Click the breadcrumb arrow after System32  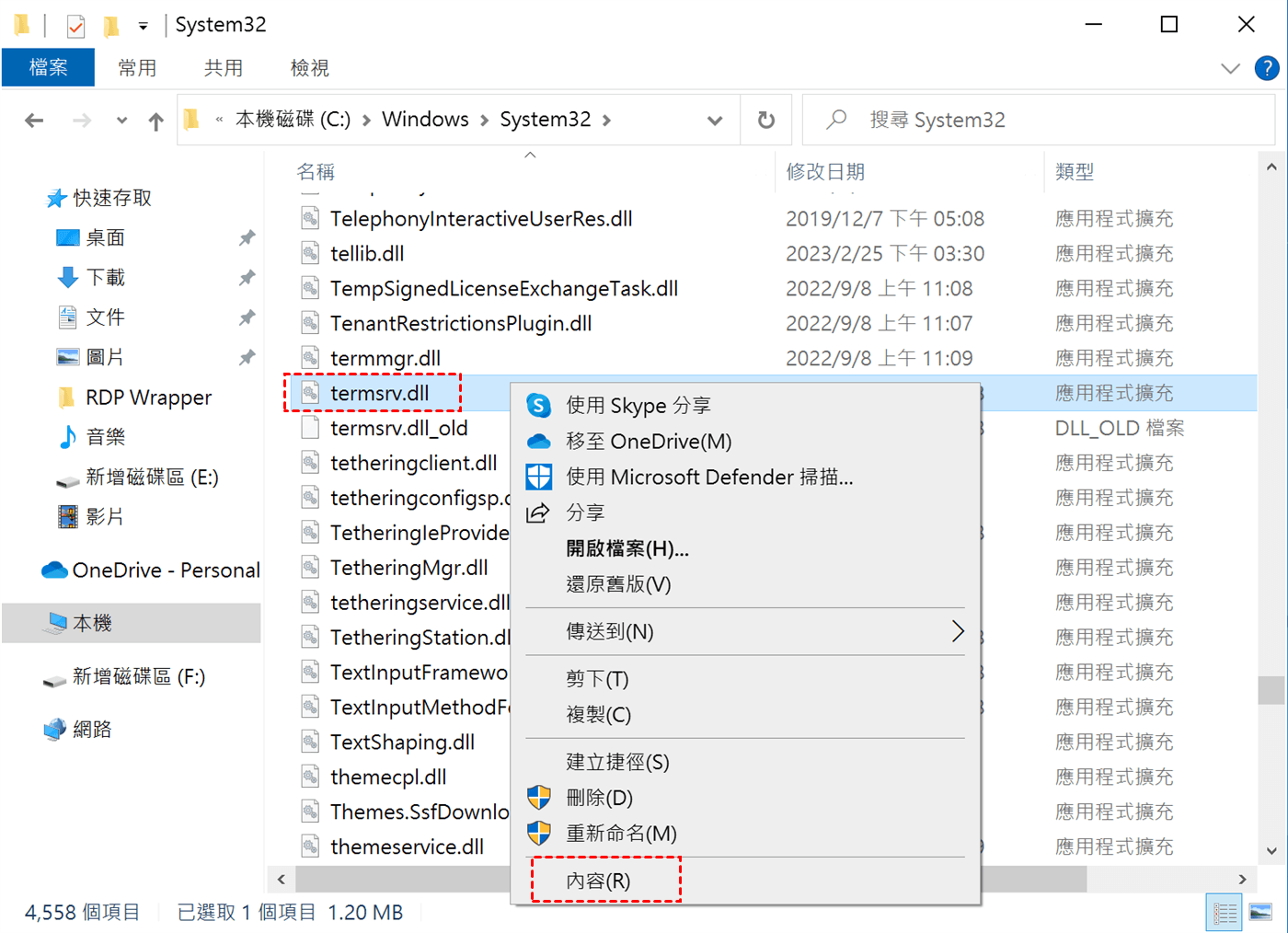coord(606,120)
